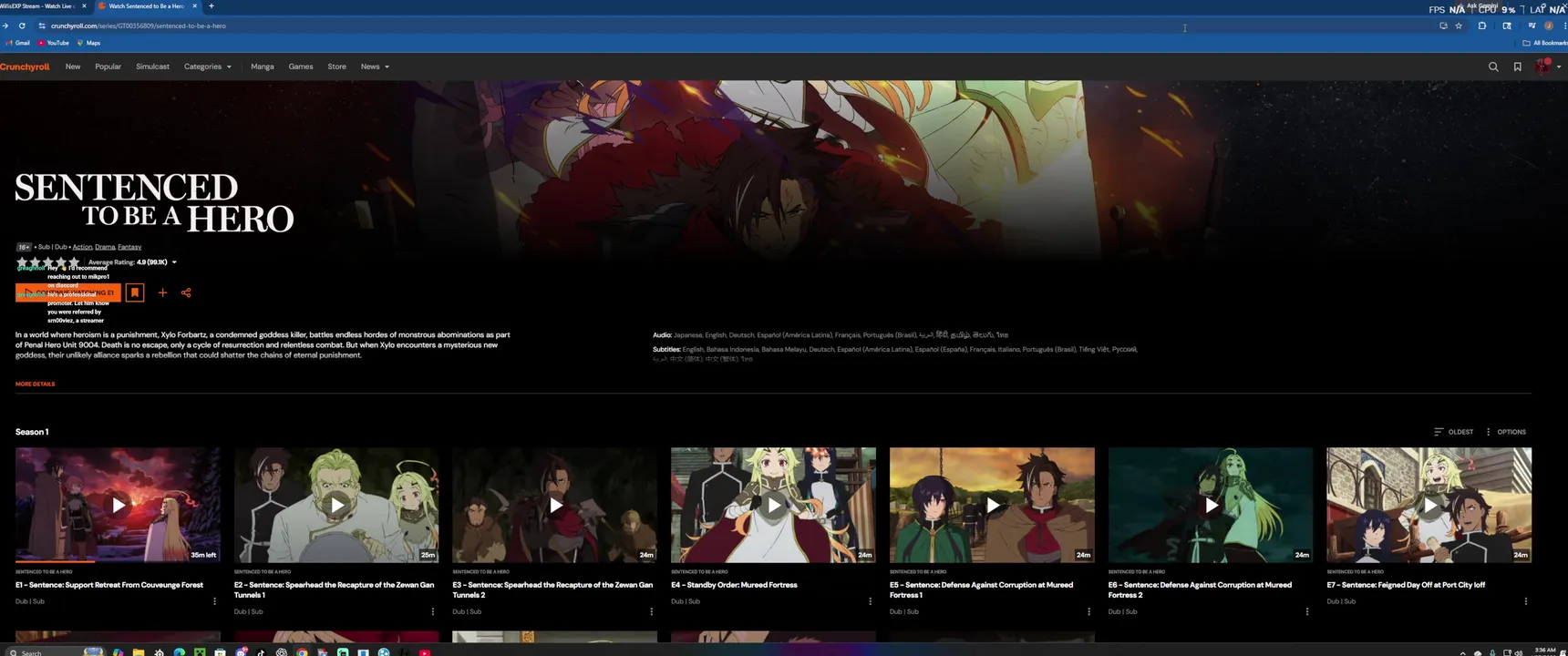Click the Crunchyroll logo
The image size is (1568, 656).
click(25, 67)
